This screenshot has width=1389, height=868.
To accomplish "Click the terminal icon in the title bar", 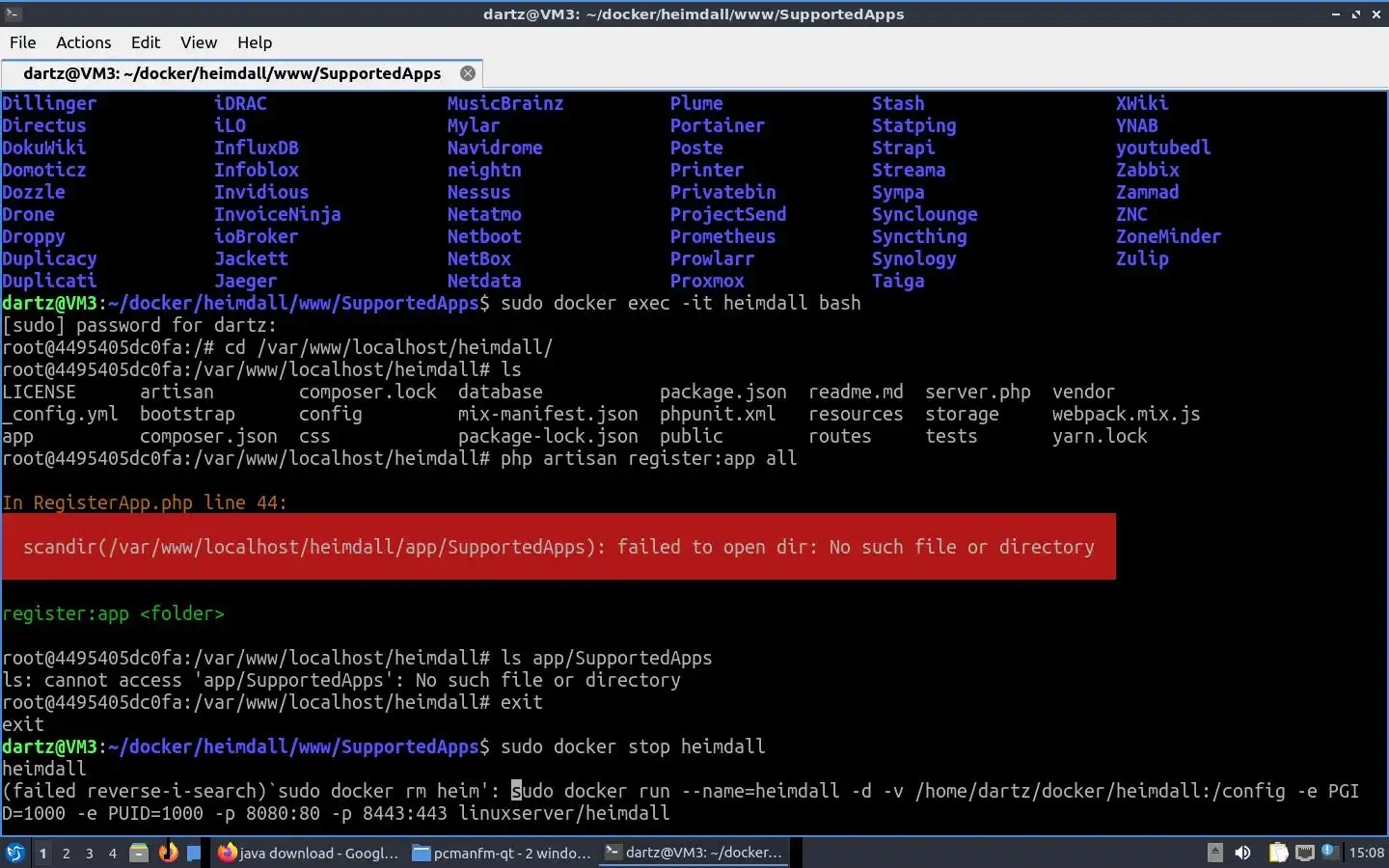I will 13,14.
